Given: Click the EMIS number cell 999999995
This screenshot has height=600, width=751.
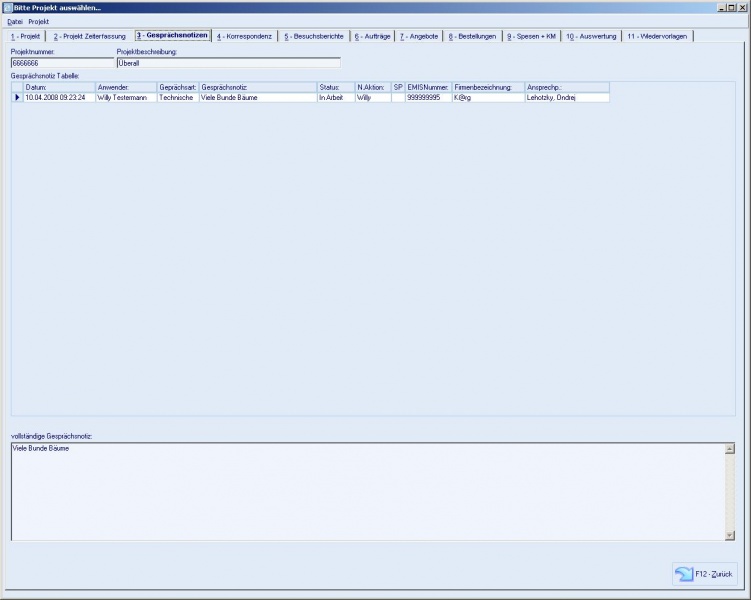Looking at the screenshot, I should point(428,97).
